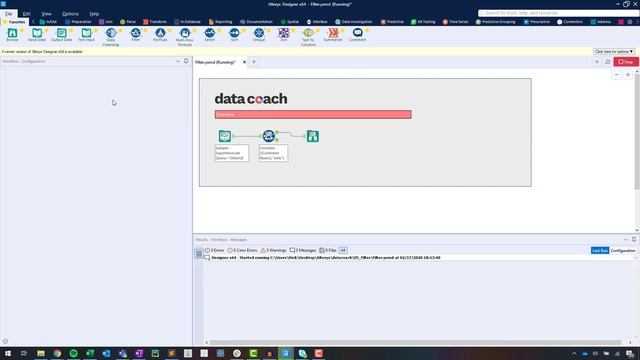Open the Options menu
Screen dimensions: 640x360
(x=70, y=13)
